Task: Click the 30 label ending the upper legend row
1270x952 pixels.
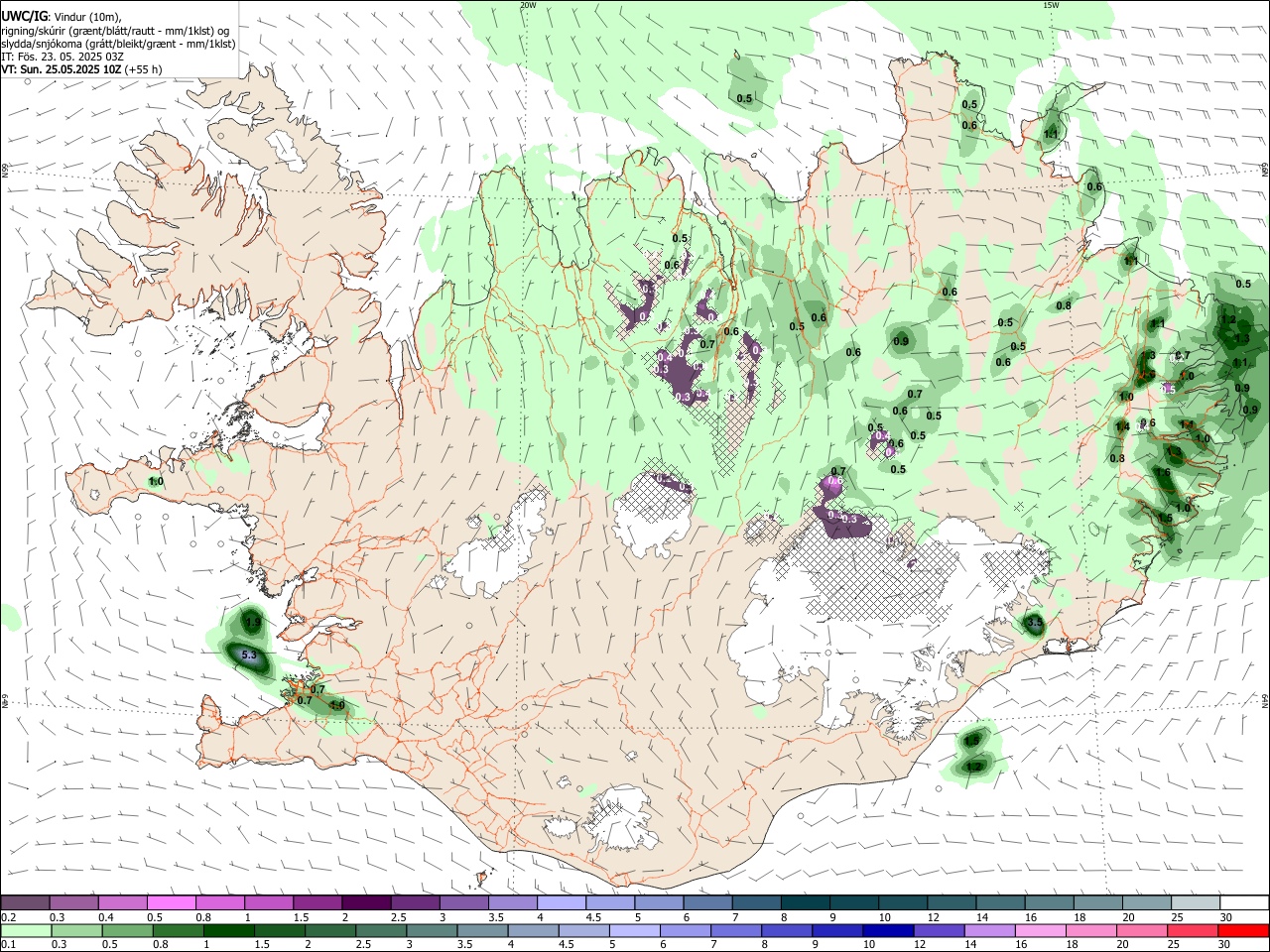Action: [x=1226, y=917]
